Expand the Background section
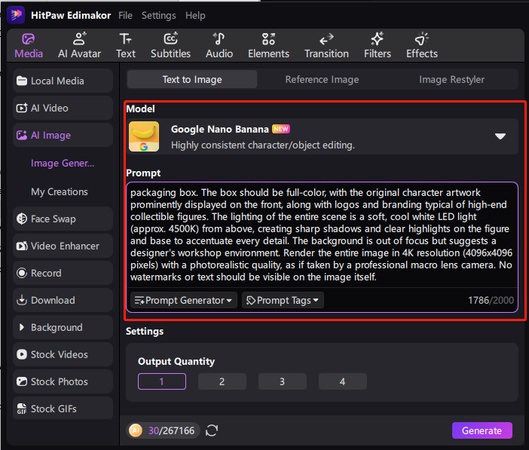The image size is (529, 450). (63, 327)
